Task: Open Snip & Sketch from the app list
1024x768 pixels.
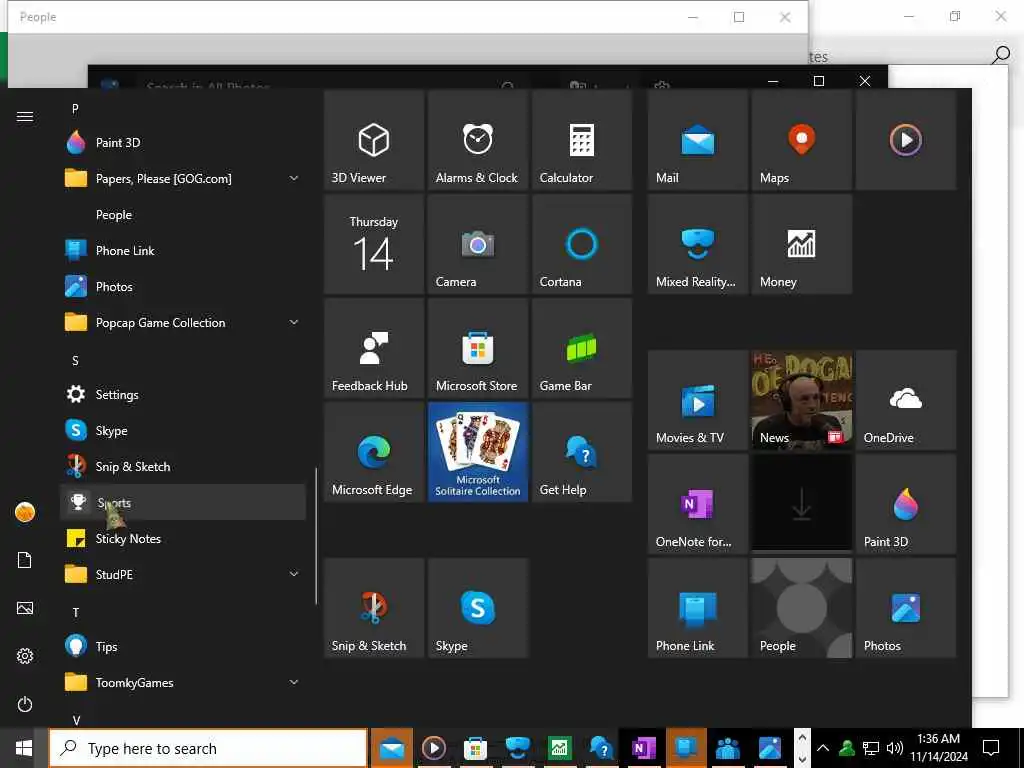Action: [x=182, y=467]
